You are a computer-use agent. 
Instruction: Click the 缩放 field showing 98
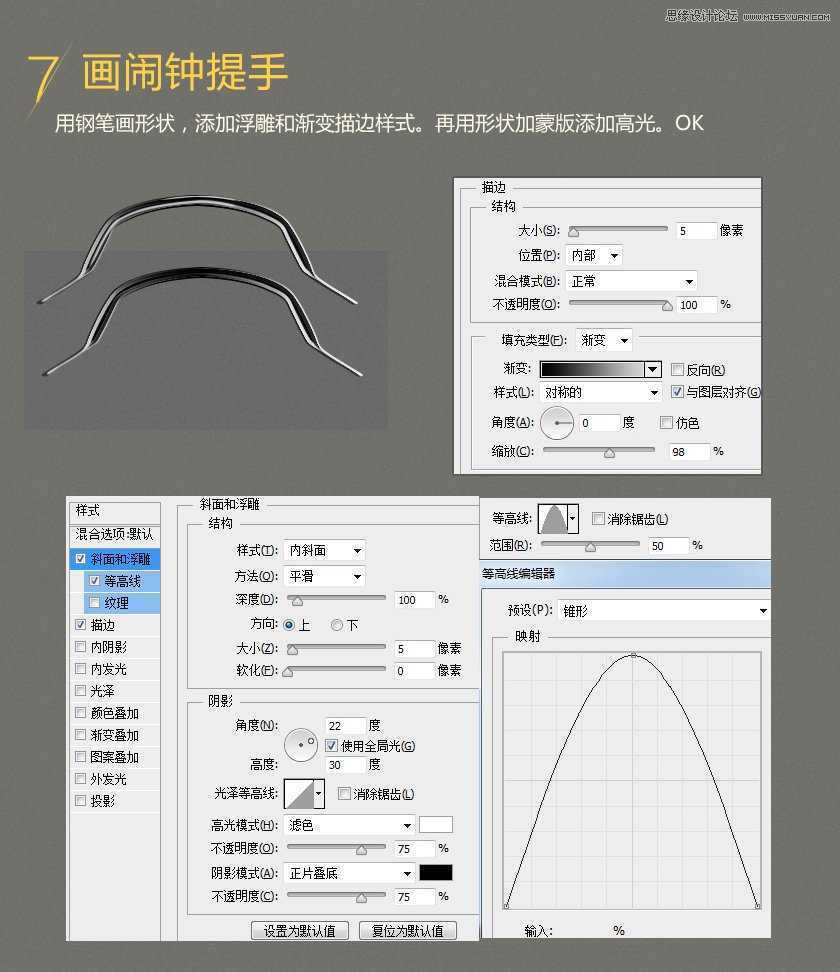point(688,451)
